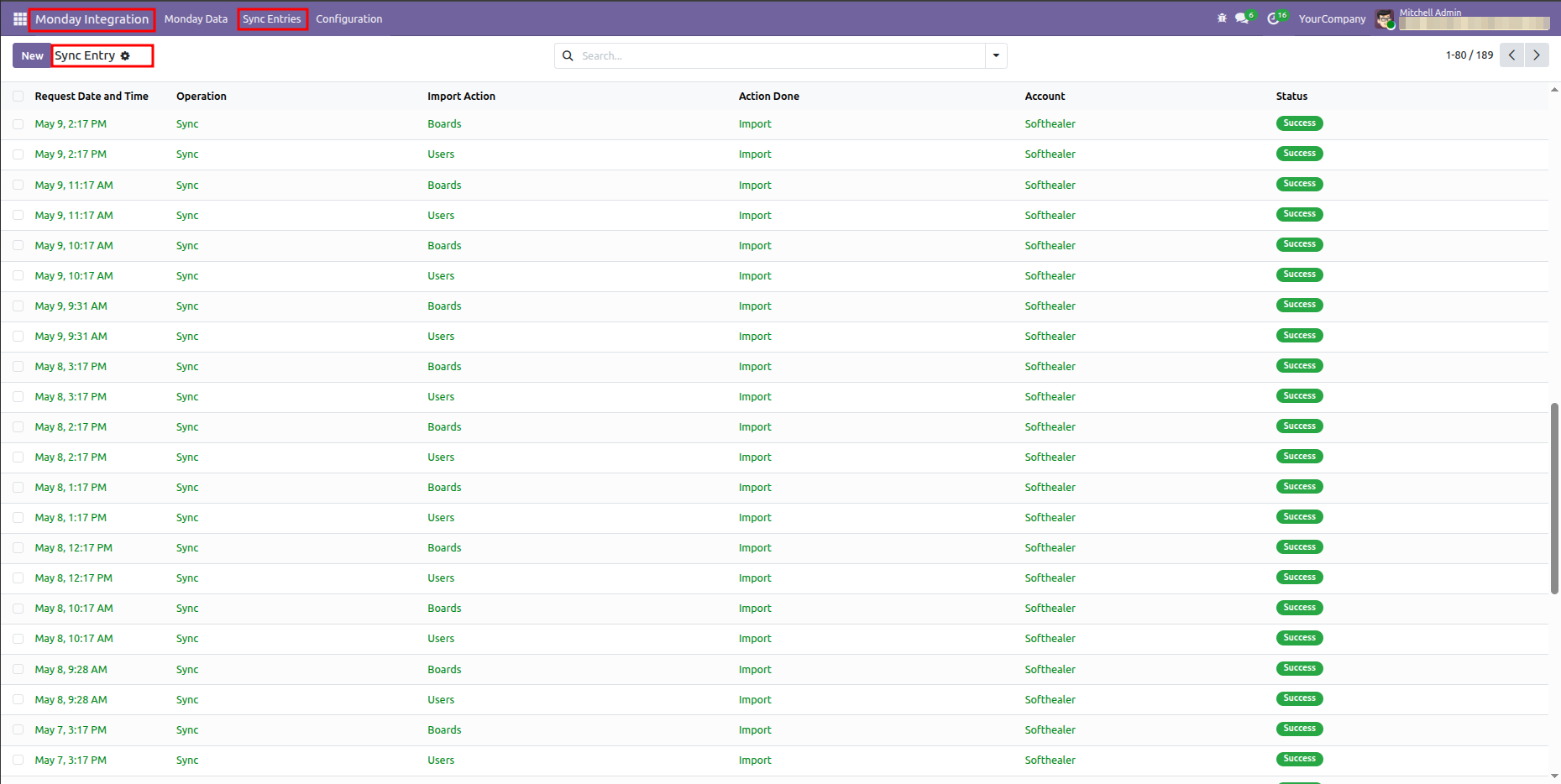Screen dimensions: 1561x784
Task: Open the Mitchell Admin user menu
Action: coord(1462,18)
